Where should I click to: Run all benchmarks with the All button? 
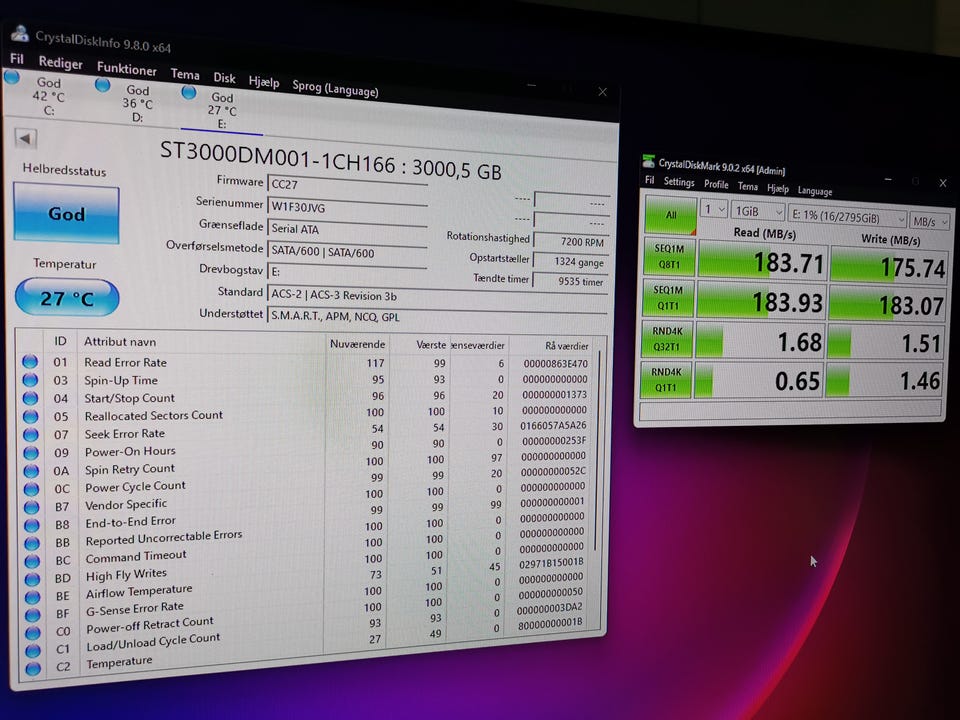(x=671, y=215)
